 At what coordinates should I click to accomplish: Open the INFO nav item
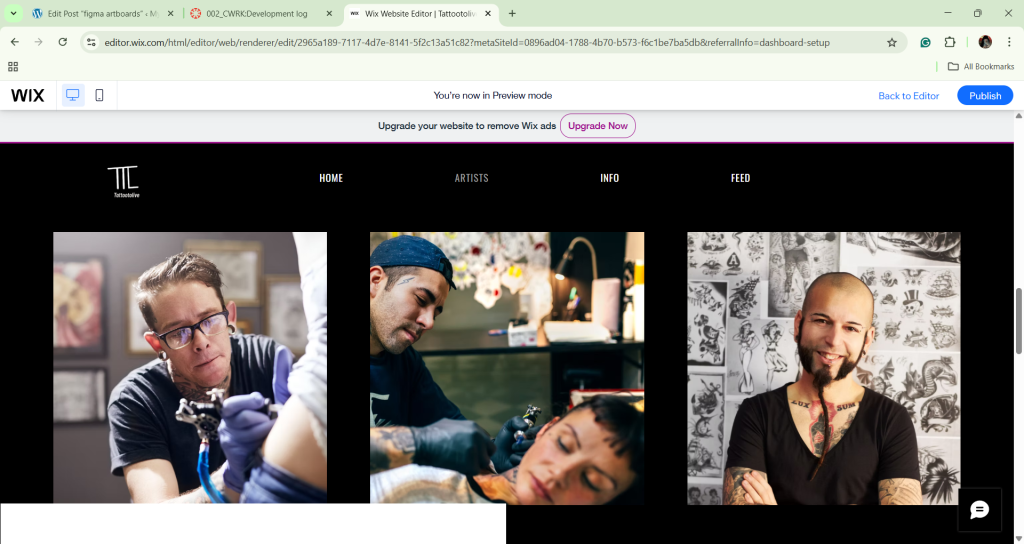[609, 178]
